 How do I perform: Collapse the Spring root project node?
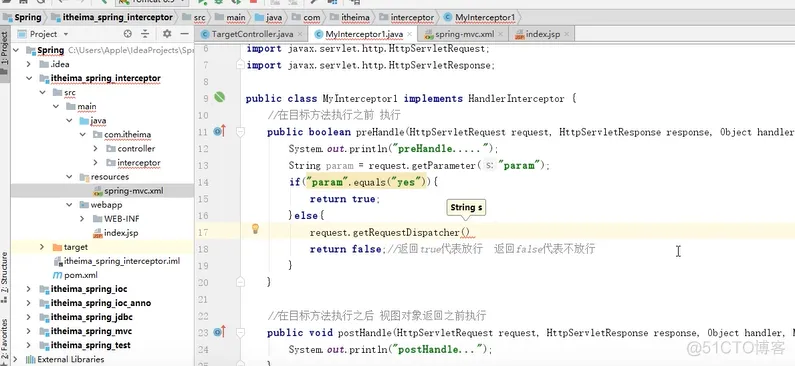click(x=16, y=50)
